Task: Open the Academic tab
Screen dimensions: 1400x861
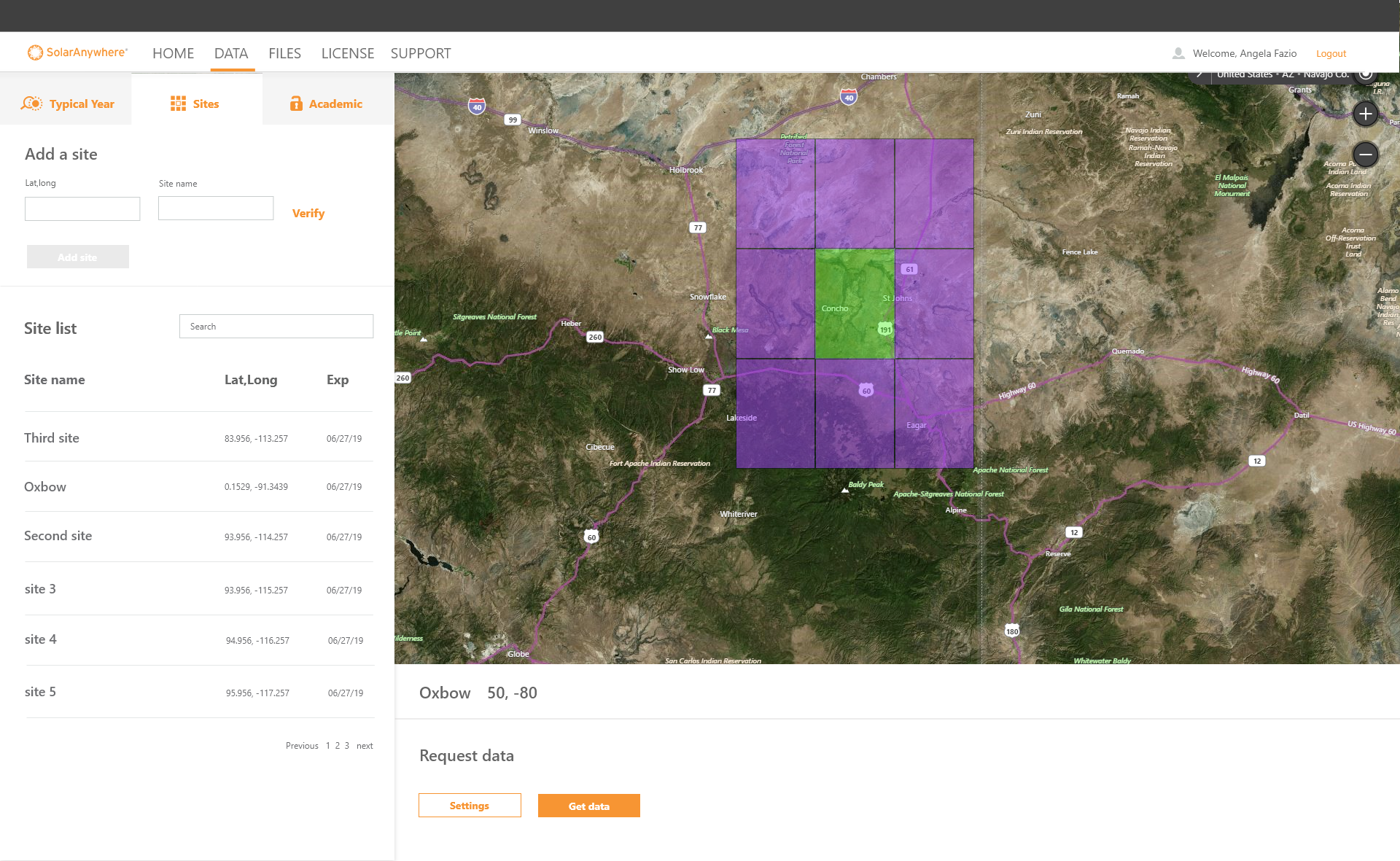Action: click(x=327, y=104)
